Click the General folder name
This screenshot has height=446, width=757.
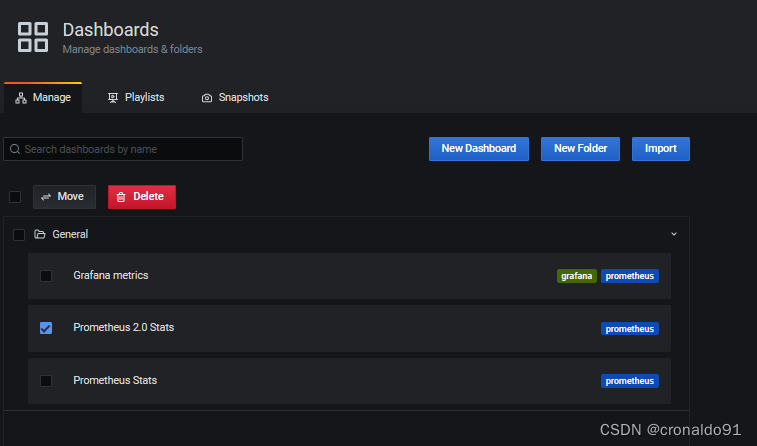click(70, 234)
